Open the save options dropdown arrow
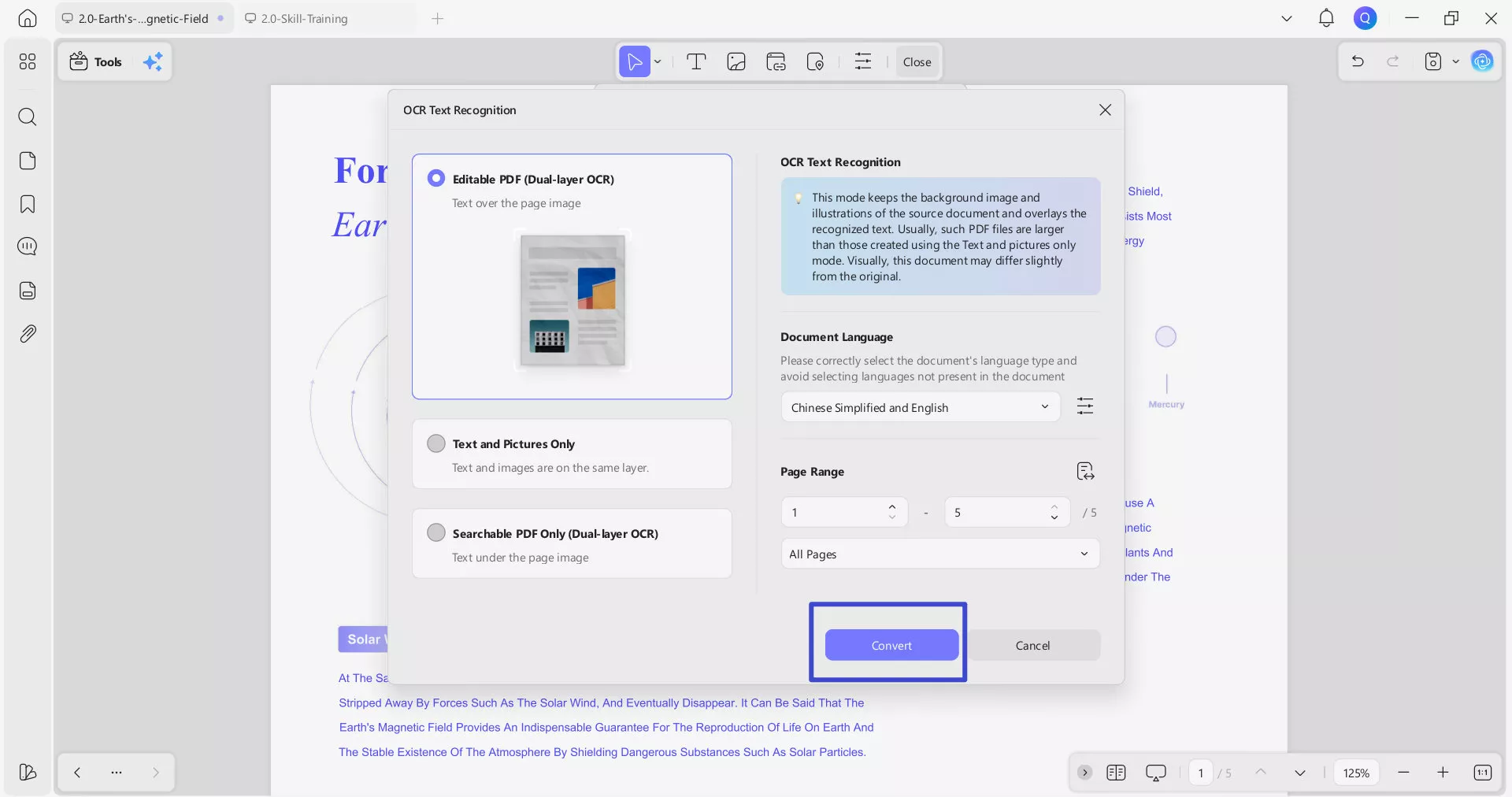Viewport: 1512px width, 797px height. point(1455,61)
